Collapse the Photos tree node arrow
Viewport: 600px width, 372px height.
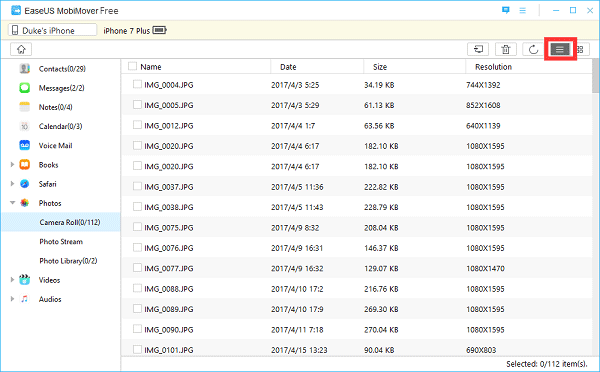coord(12,203)
